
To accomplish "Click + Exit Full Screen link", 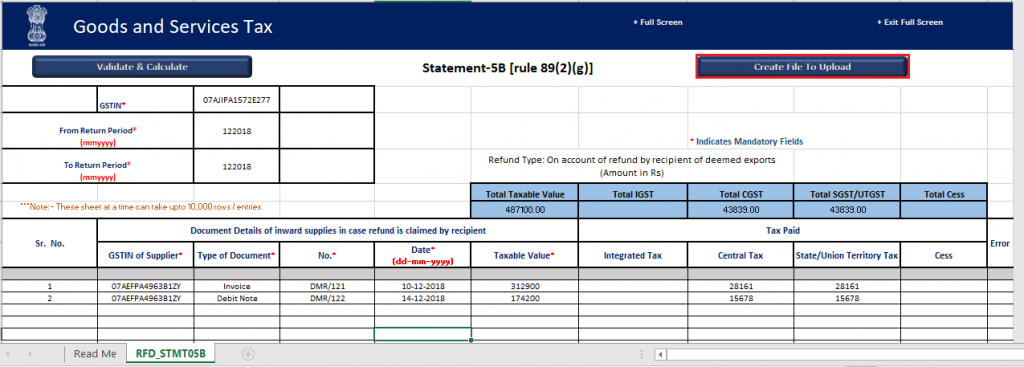I will [910, 22].
